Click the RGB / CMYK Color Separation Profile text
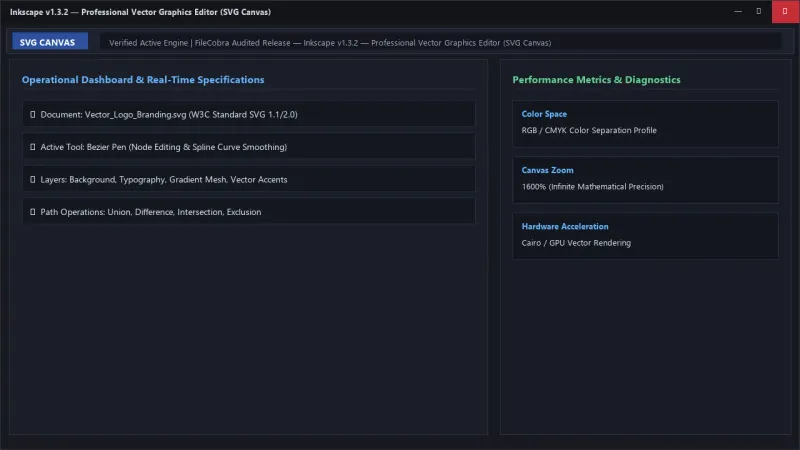This screenshot has width=800, height=450. pyautogui.click(x=589, y=130)
